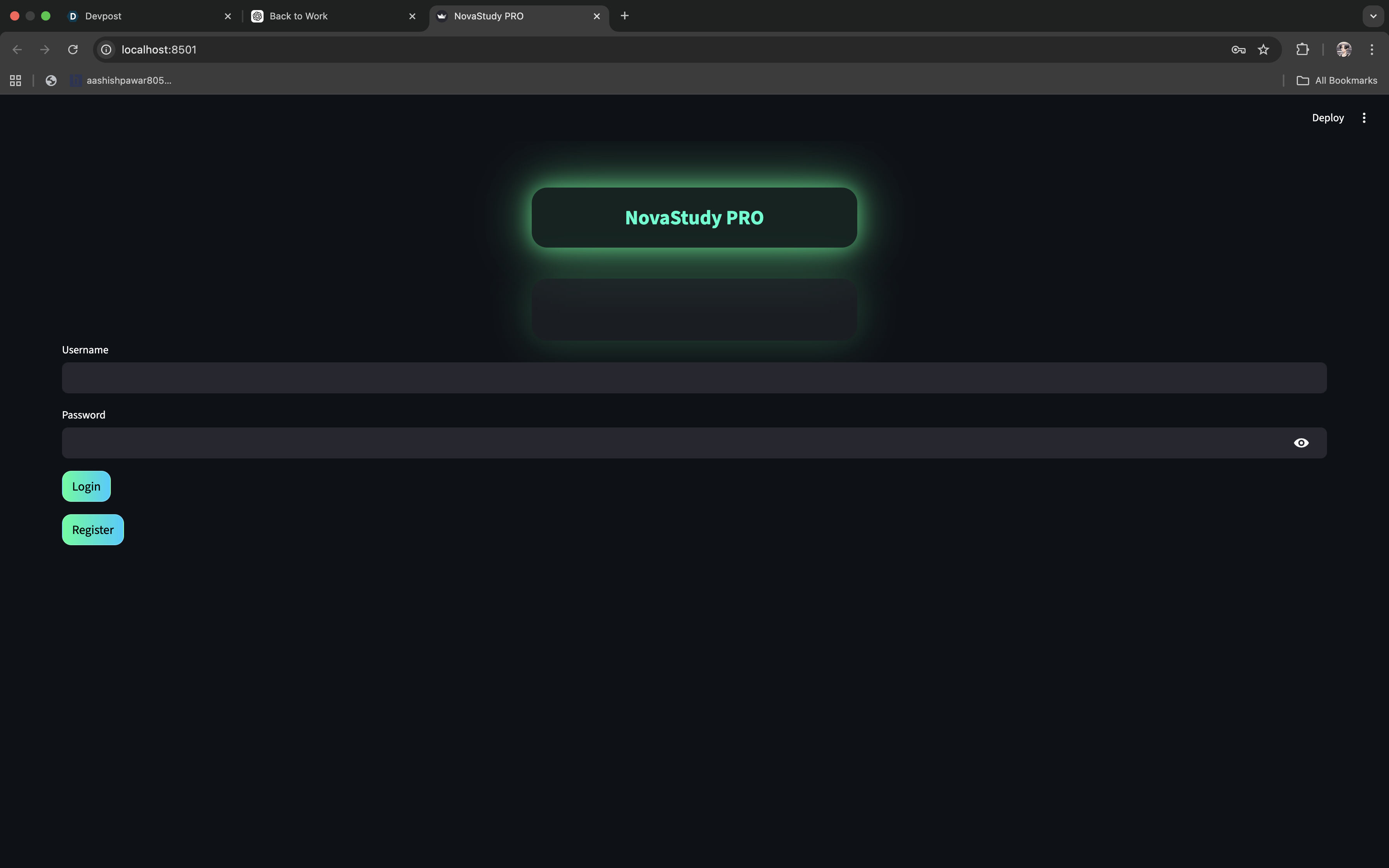Click the Deploy button
Image resolution: width=1389 pixels, height=868 pixels.
[x=1327, y=118]
